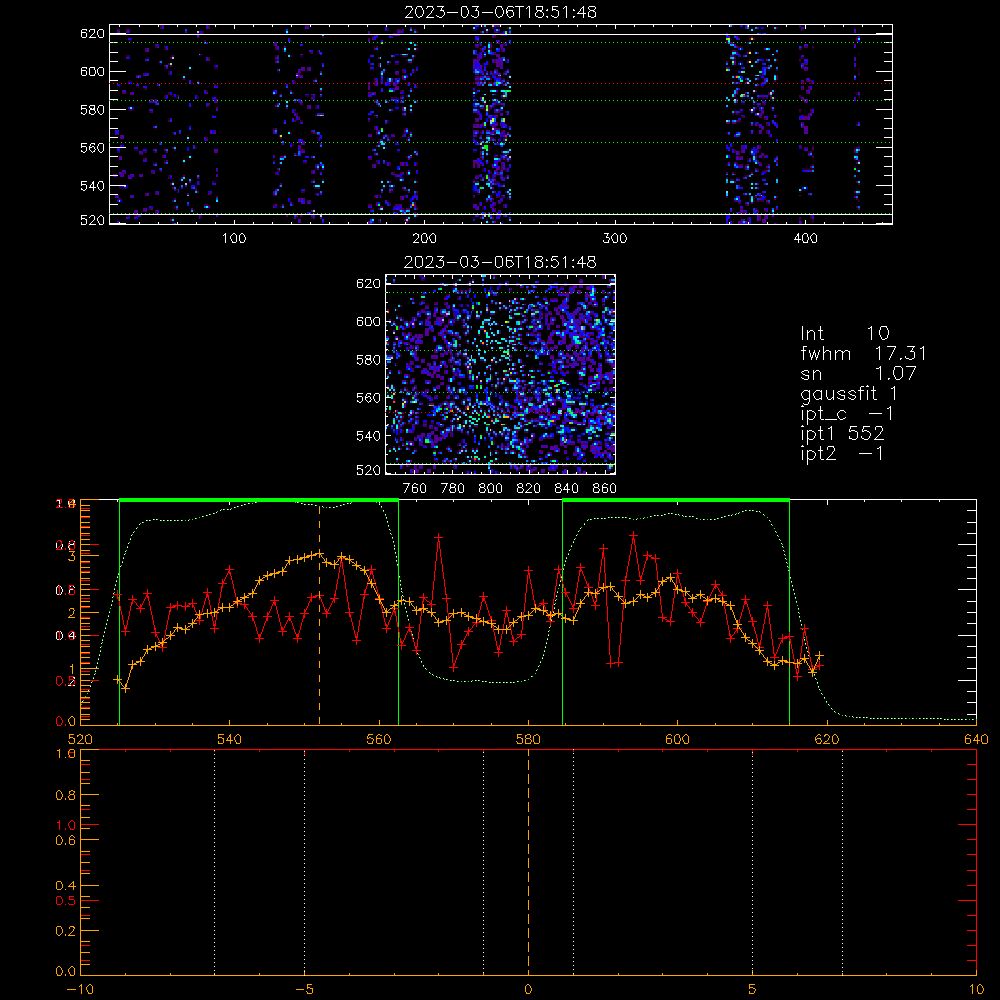
Task: Click the 'ipt1 552' parameter line
Action: [842, 434]
